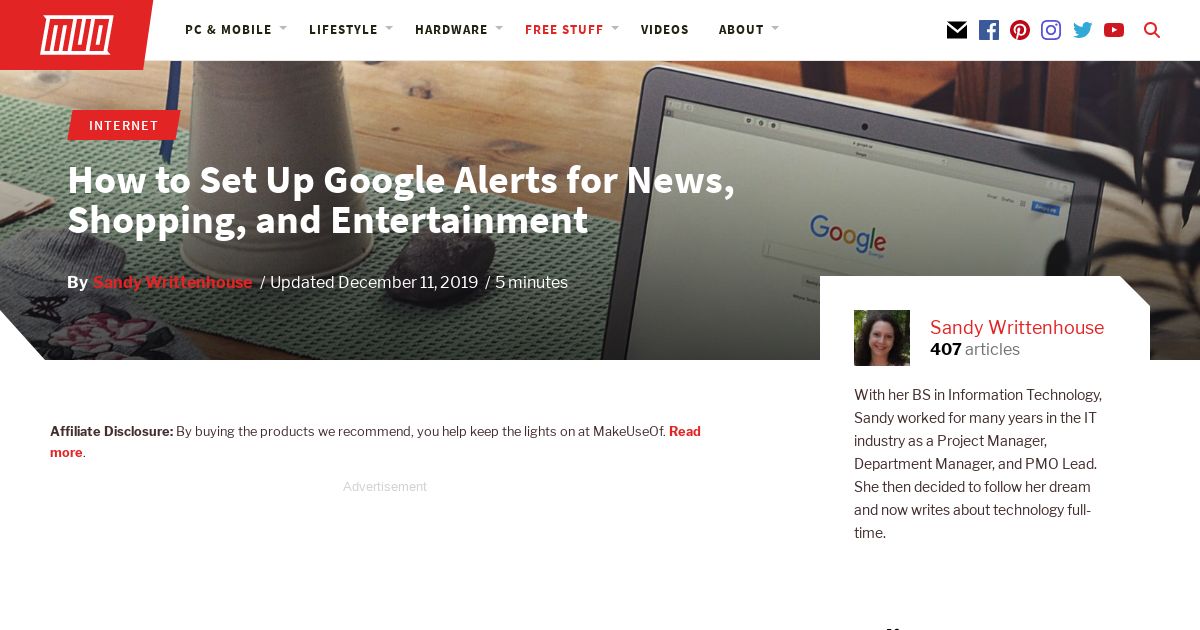Click the Updated December 11, 2019 date
This screenshot has height=630, width=1200.
pyautogui.click(x=374, y=283)
